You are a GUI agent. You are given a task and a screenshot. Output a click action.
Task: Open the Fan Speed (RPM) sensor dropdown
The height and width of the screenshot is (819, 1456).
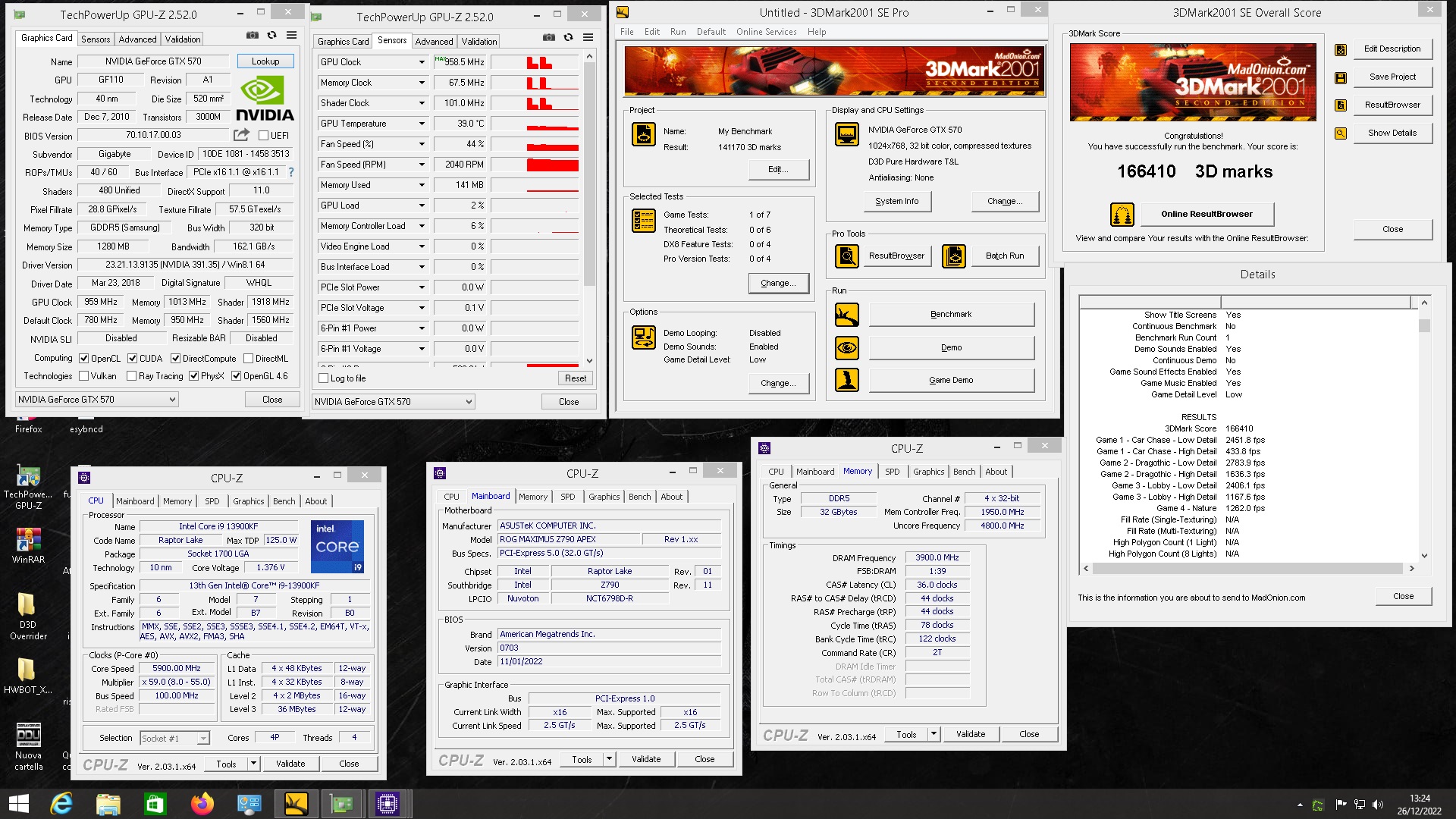click(x=422, y=165)
